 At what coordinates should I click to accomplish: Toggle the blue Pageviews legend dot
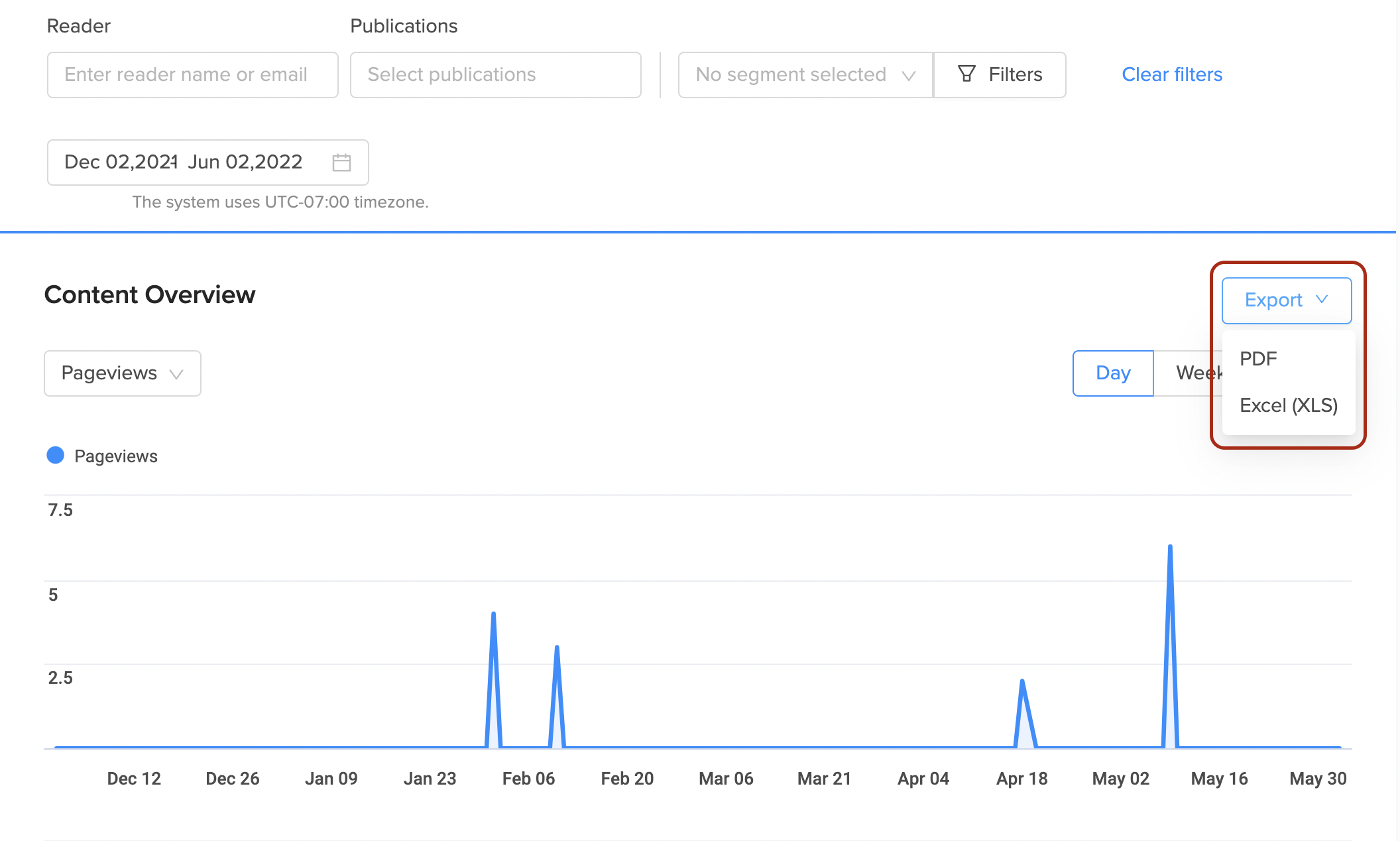tap(56, 456)
